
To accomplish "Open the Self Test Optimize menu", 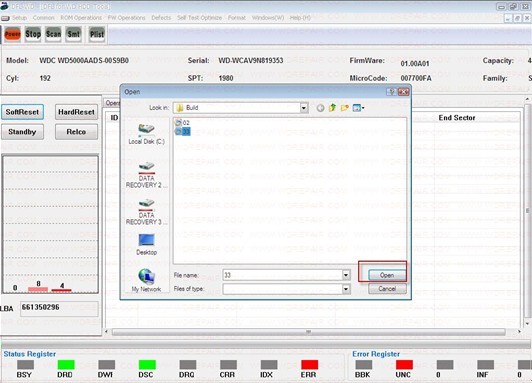I will [199, 18].
